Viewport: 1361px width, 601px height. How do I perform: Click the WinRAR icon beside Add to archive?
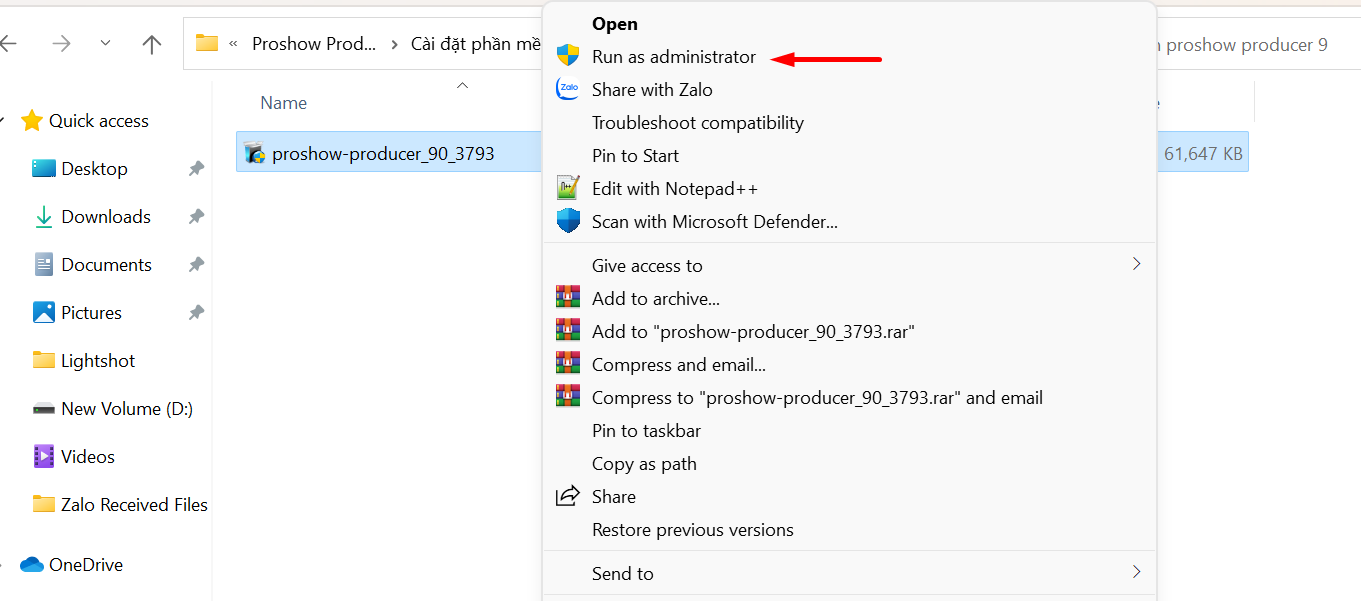568,298
